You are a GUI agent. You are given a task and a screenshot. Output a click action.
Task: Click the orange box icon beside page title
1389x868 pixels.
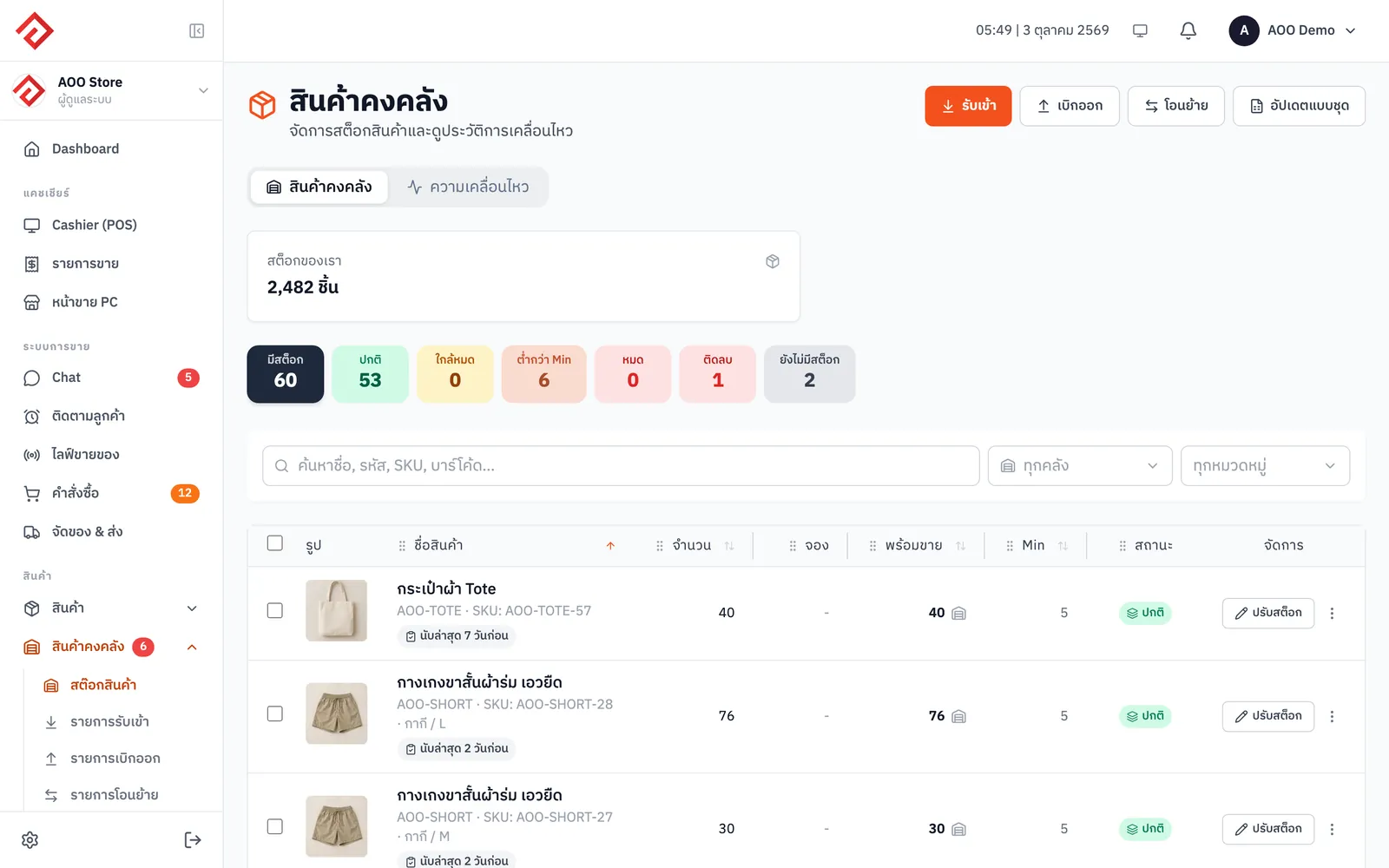click(x=262, y=105)
